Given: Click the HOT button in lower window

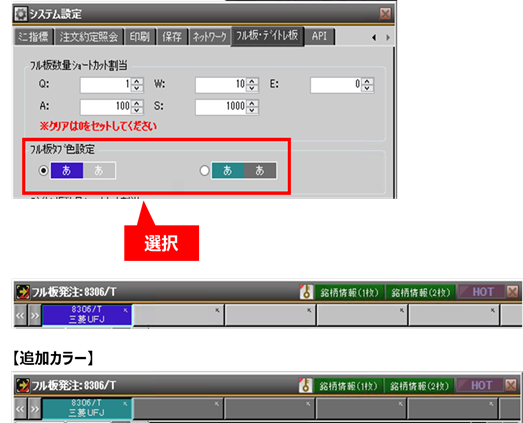Looking at the screenshot, I should tap(481, 386).
